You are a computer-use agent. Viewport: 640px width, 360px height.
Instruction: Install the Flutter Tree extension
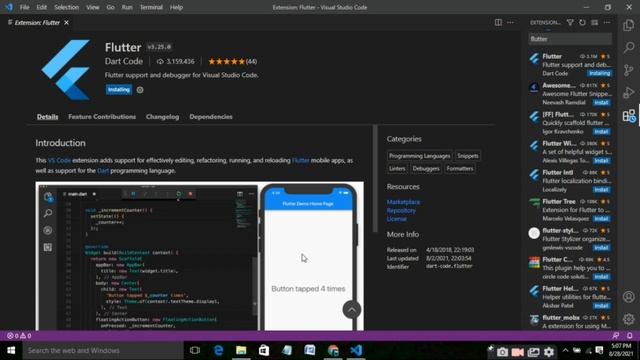click(x=601, y=219)
